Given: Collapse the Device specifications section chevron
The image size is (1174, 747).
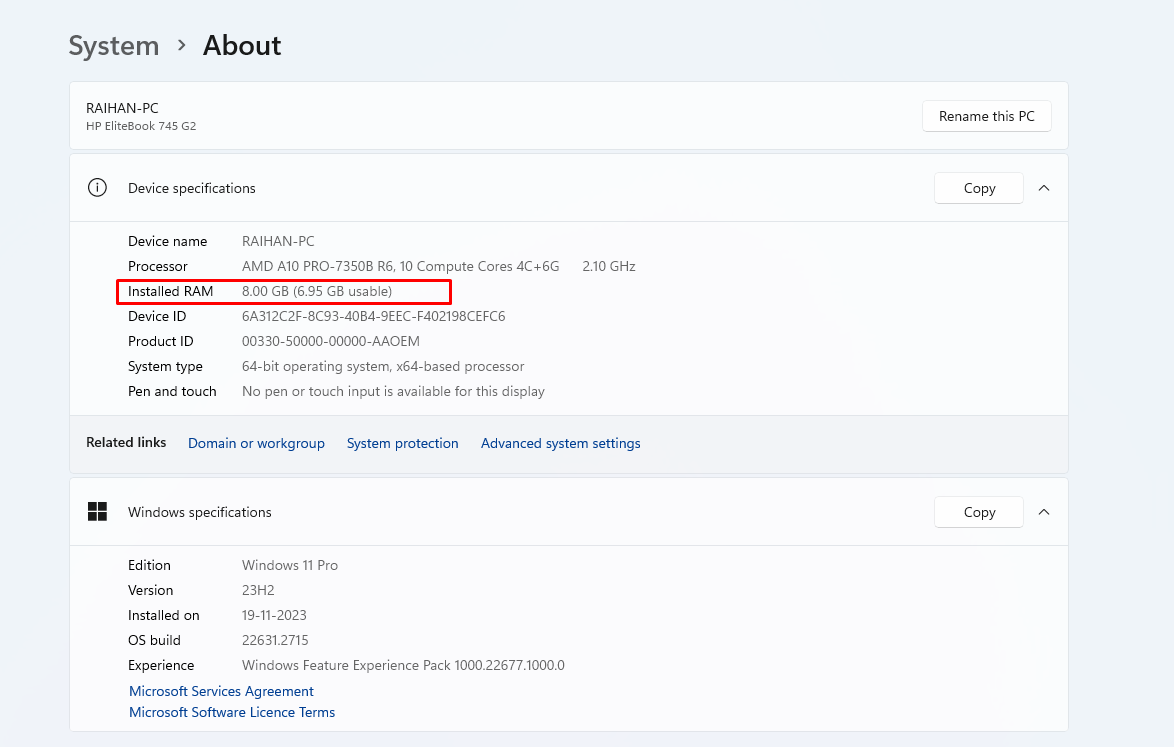Looking at the screenshot, I should click(1043, 188).
